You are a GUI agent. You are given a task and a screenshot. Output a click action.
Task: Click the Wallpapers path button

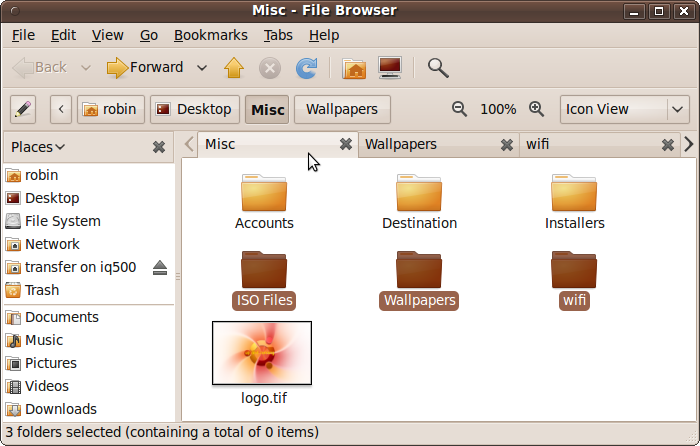pyautogui.click(x=342, y=109)
